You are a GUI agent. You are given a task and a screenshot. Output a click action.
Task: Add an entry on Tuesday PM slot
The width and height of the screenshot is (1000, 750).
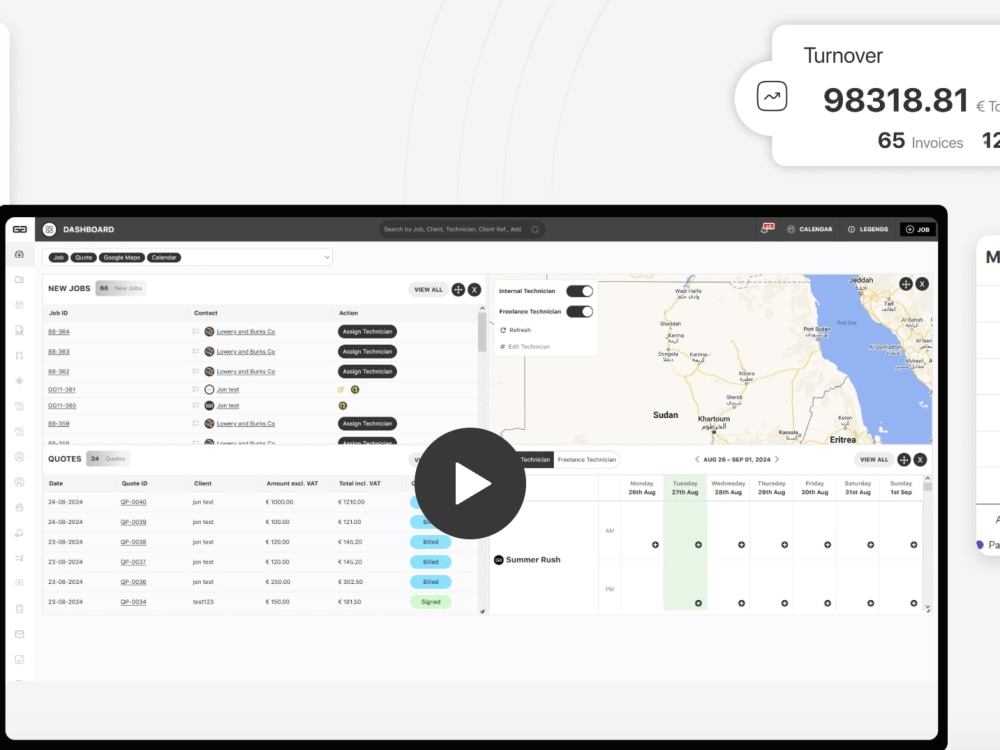(x=698, y=603)
